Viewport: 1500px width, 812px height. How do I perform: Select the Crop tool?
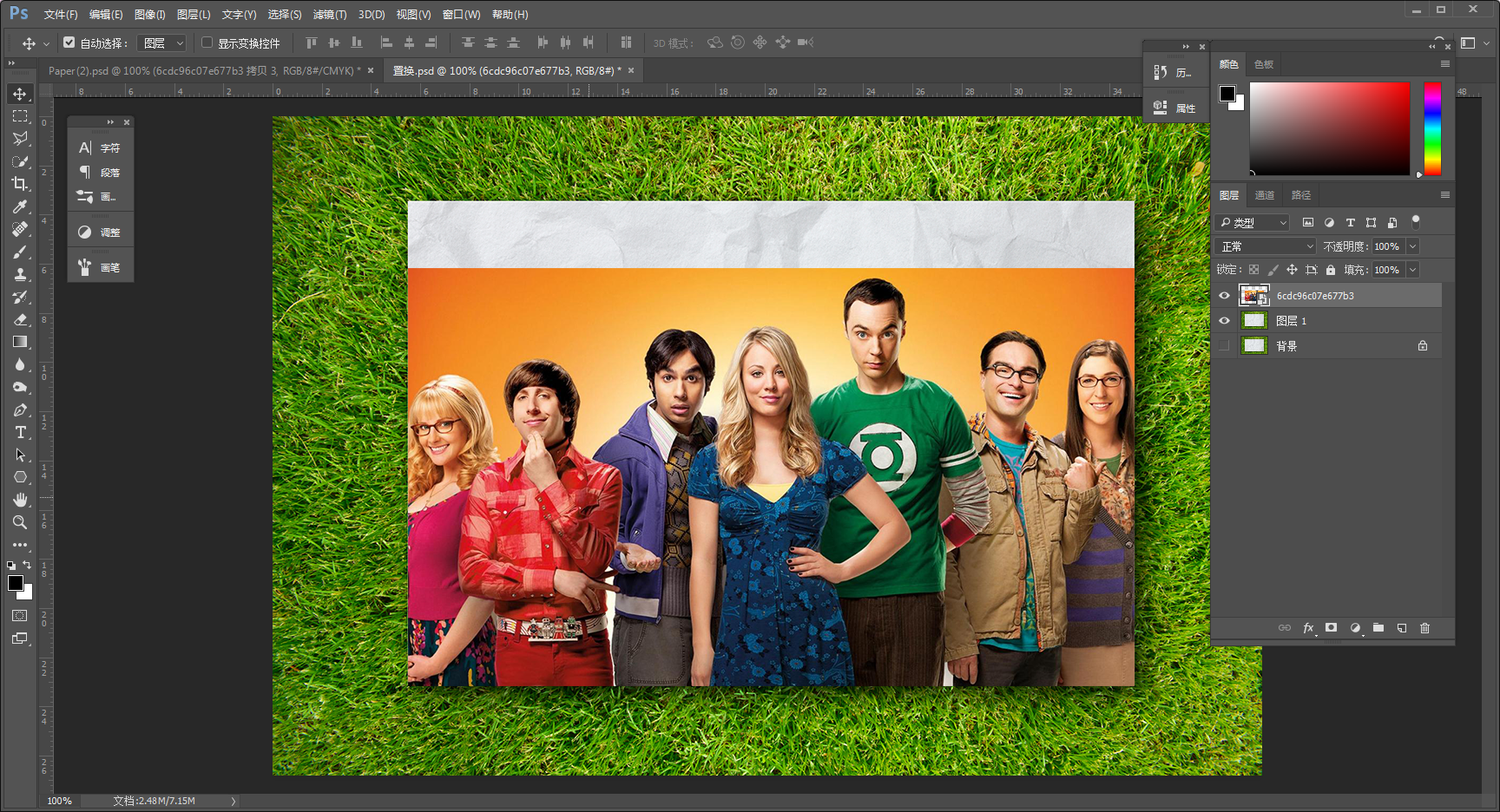tap(20, 184)
